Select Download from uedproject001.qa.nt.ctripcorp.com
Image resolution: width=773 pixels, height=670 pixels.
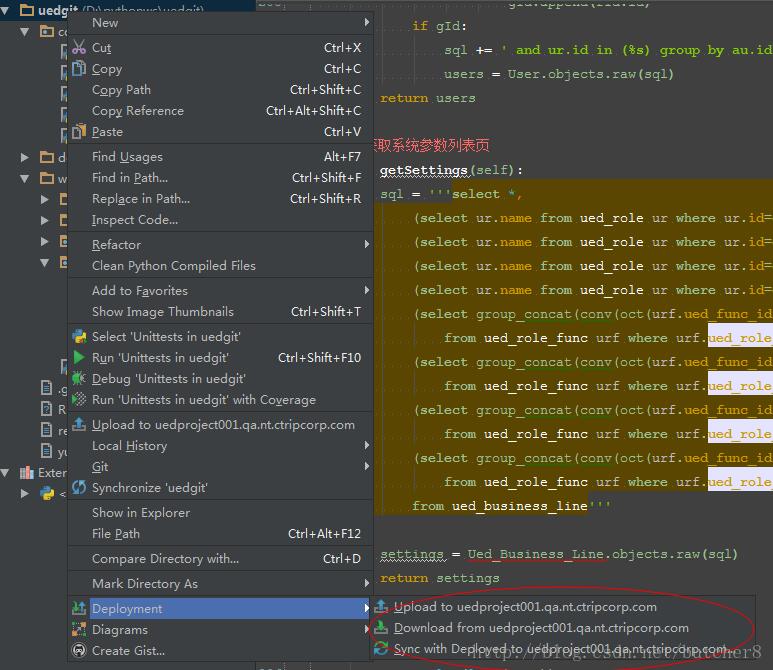pyautogui.click(x=540, y=628)
